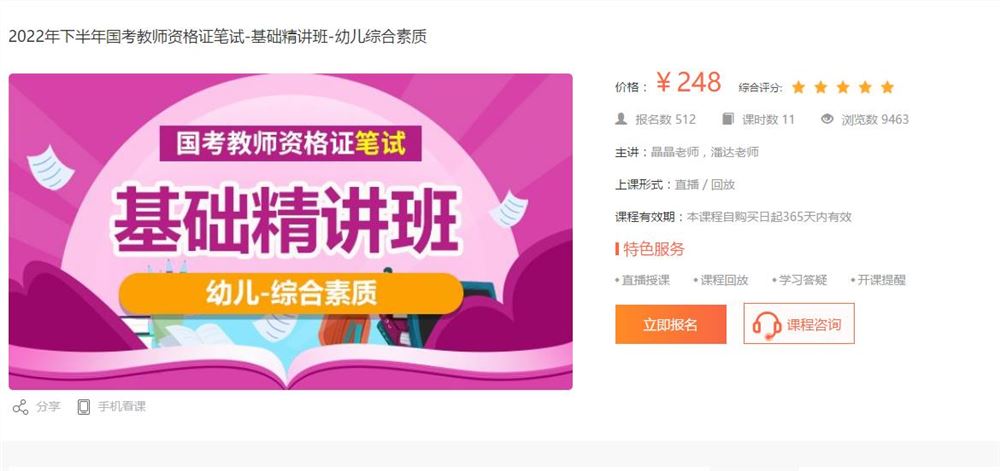Click the 直播授课 feature item
Screen dimensions: 1000x471
pyautogui.click(x=643, y=280)
